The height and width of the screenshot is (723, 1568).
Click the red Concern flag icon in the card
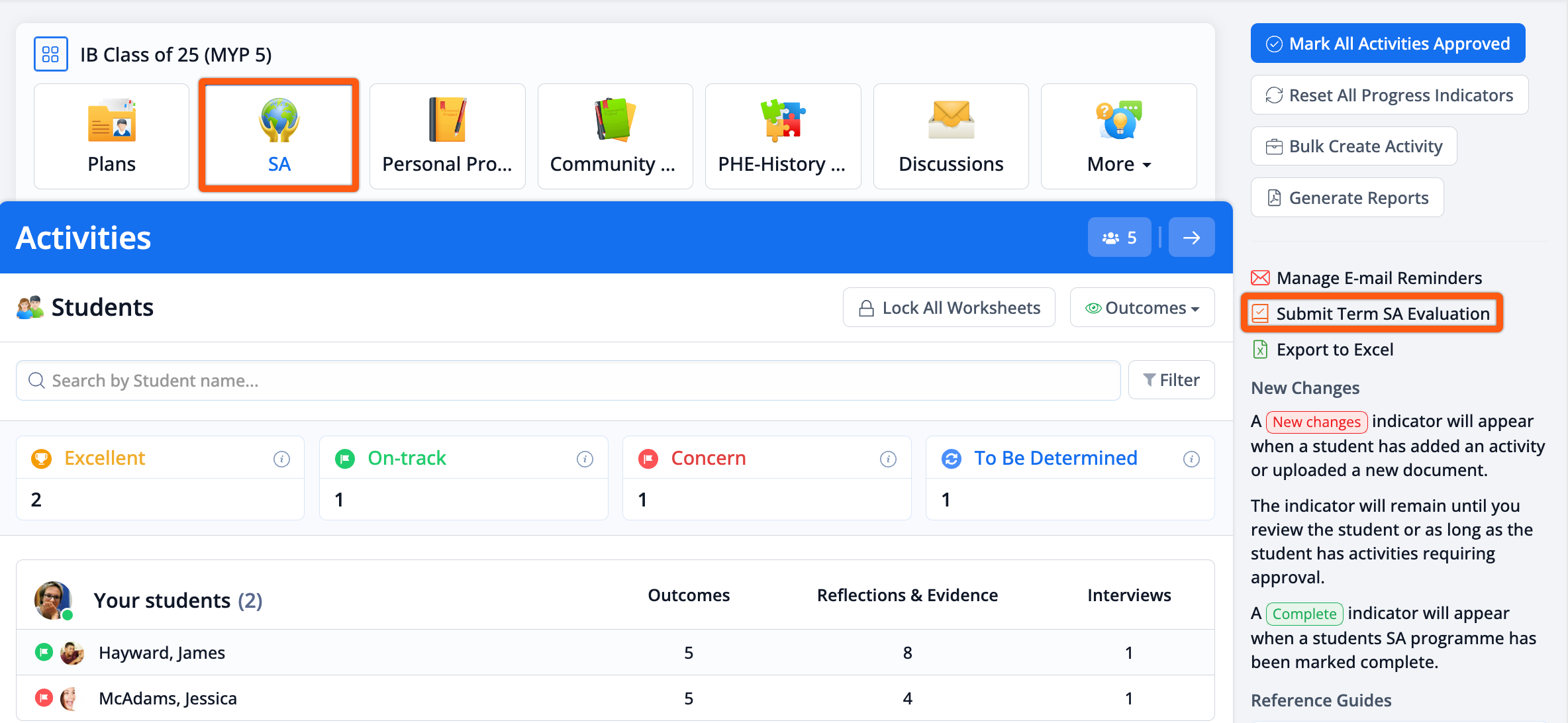(648, 458)
